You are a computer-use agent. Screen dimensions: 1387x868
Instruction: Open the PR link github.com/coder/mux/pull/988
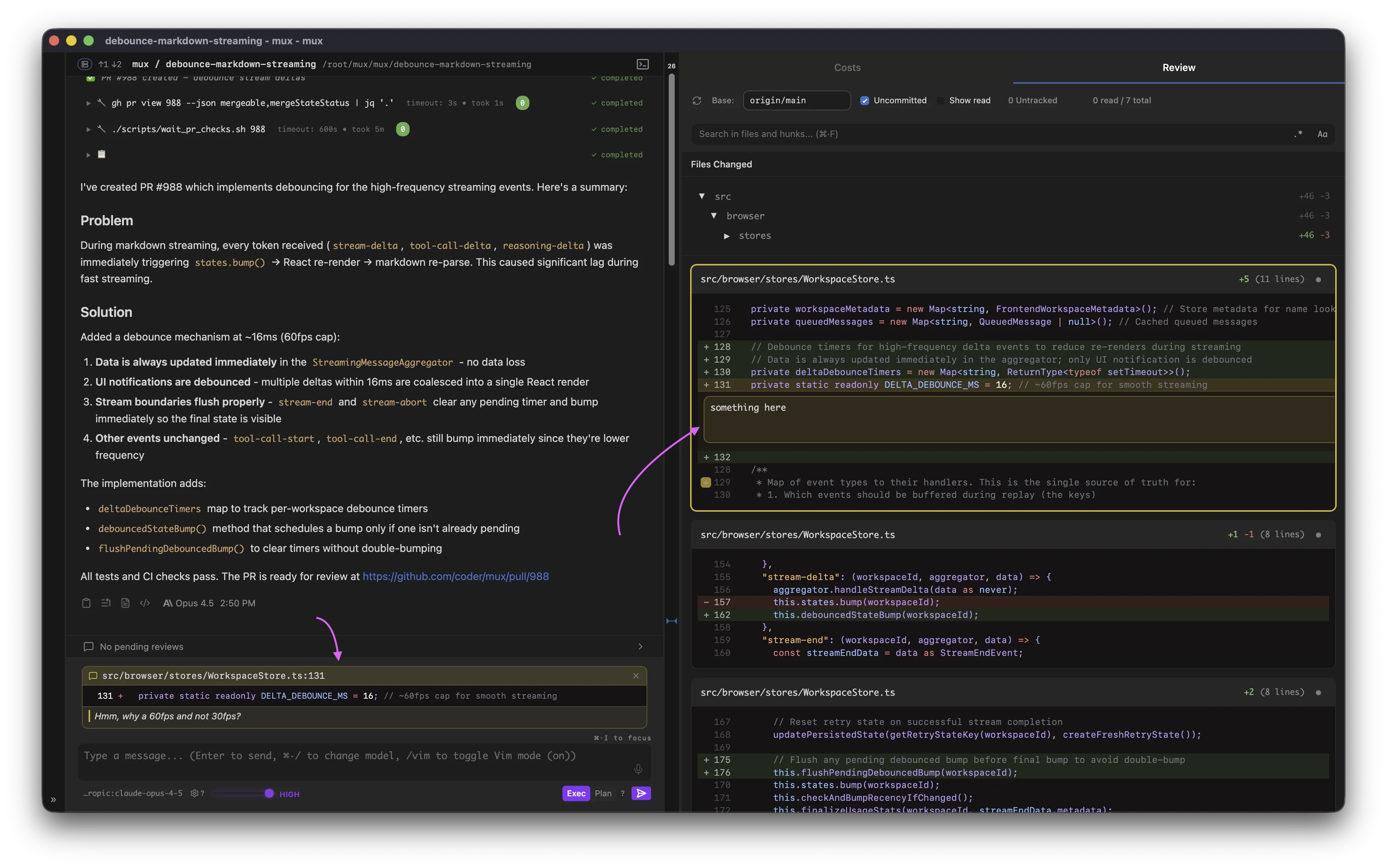click(455, 576)
